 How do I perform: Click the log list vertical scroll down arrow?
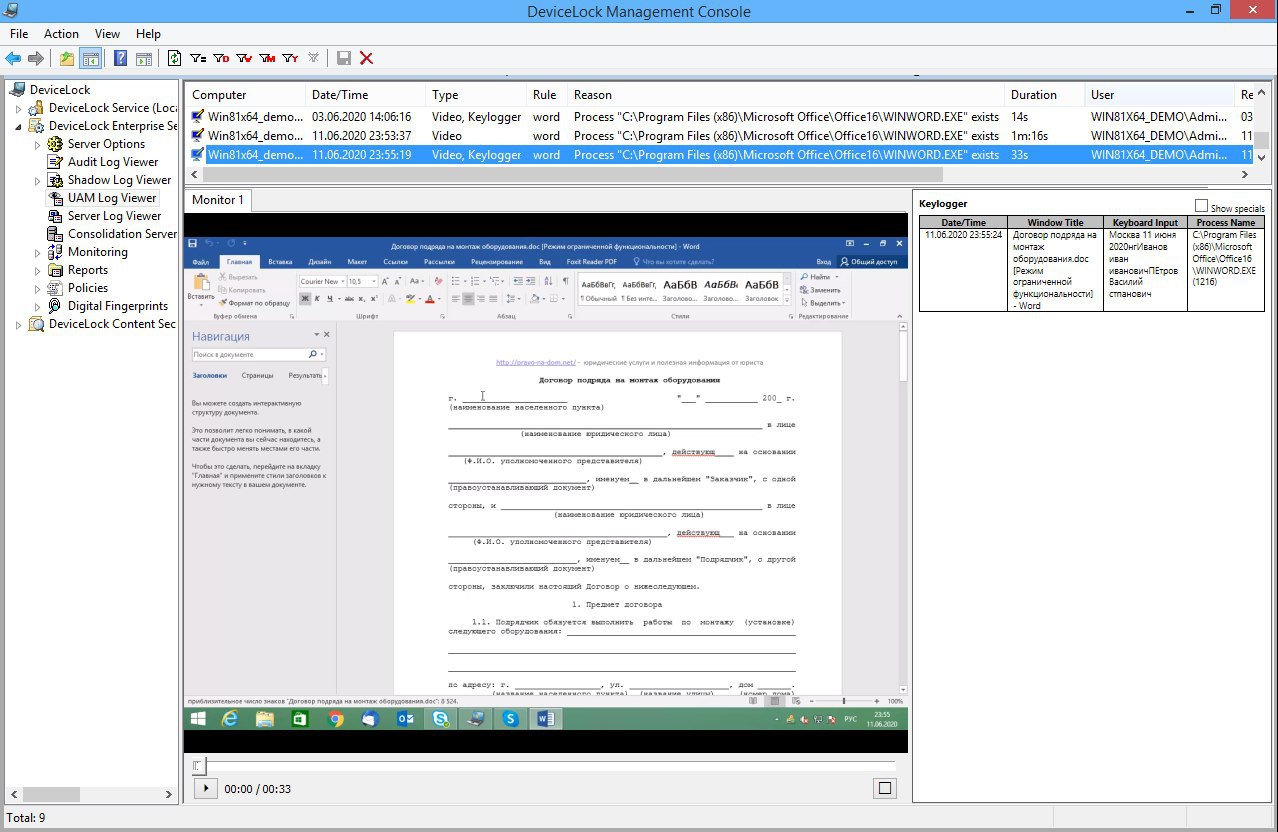1262,158
